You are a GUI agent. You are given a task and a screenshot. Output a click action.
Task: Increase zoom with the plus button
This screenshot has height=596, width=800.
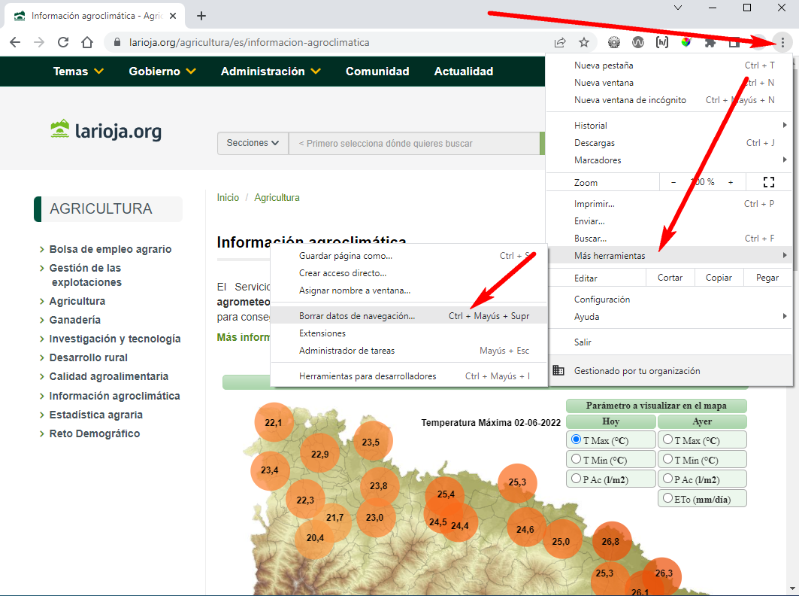pyautogui.click(x=730, y=182)
